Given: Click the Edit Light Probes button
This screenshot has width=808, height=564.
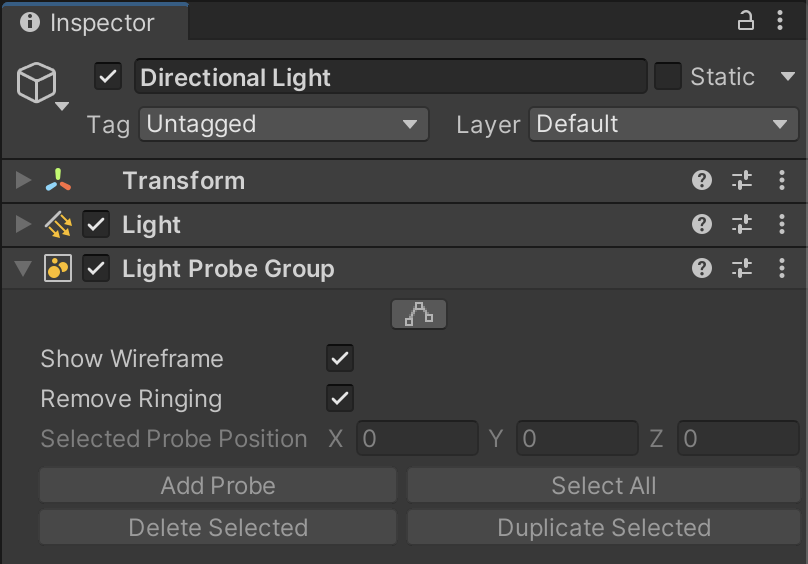Looking at the screenshot, I should point(418,315).
